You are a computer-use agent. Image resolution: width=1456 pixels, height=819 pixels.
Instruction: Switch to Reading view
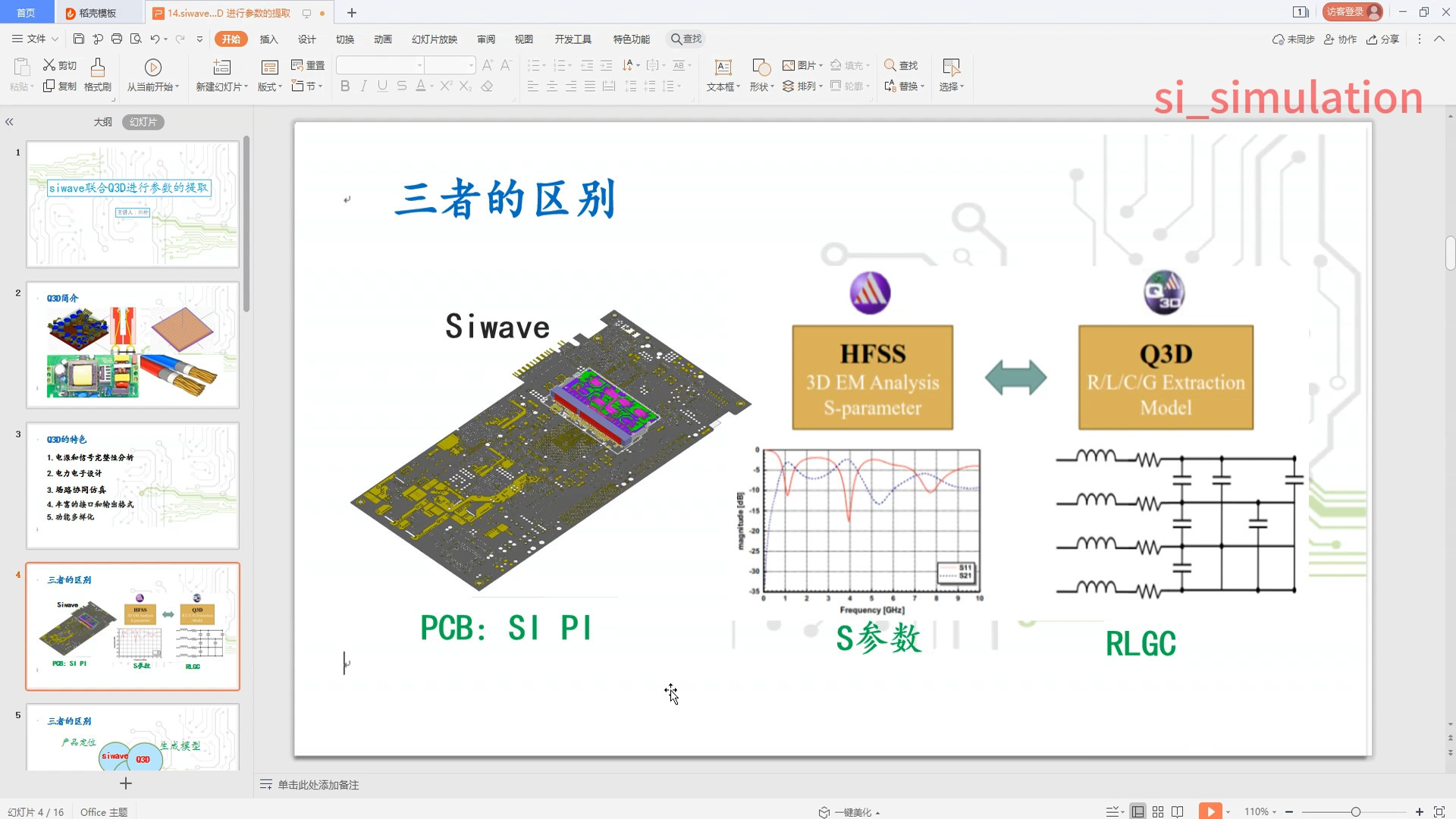tap(1177, 811)
